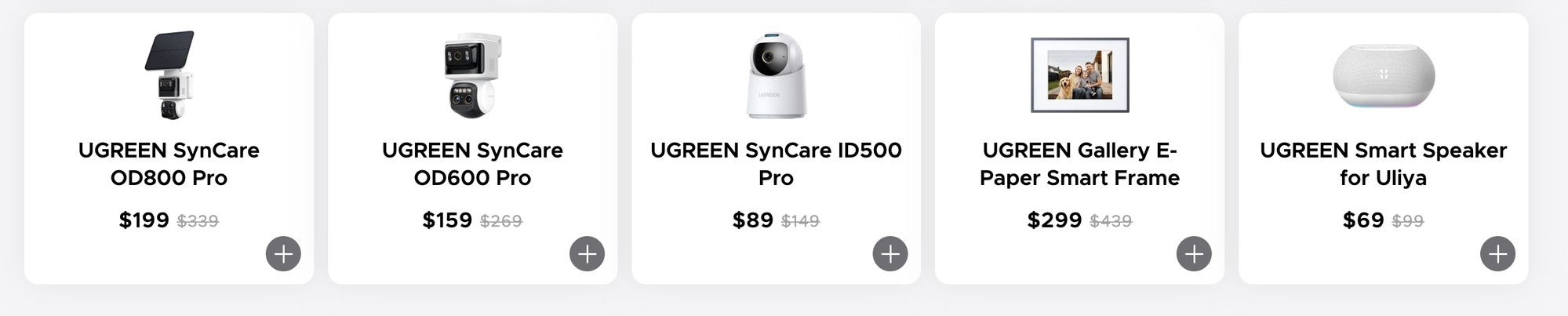View the white Smart Speaker product image
Screen dimensions: 1568x316
[x=1384, y=75]
